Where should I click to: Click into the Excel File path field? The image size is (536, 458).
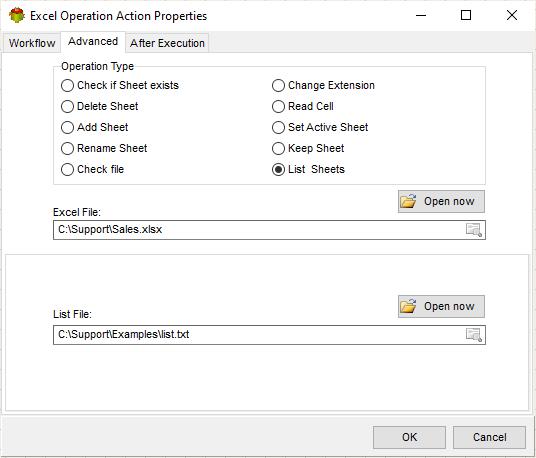pos(259,230)
